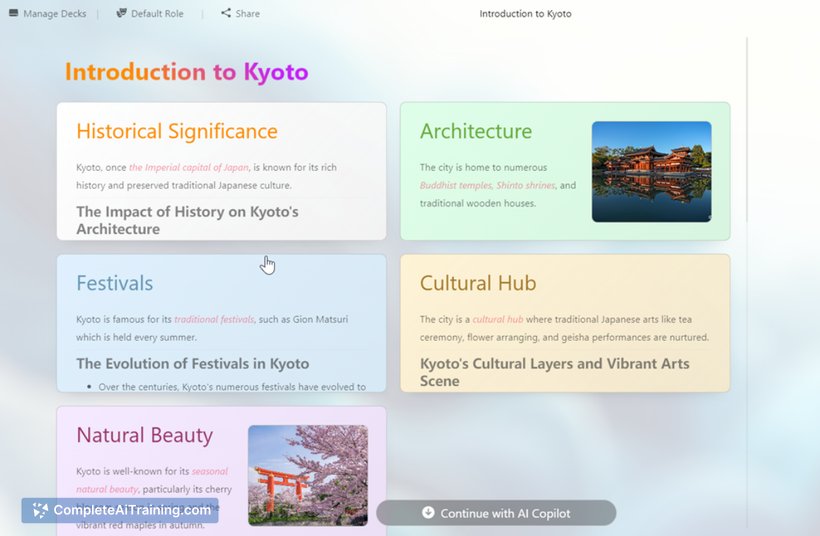Click the Imperial capital of Japan highlight

(x=189, y=167)
